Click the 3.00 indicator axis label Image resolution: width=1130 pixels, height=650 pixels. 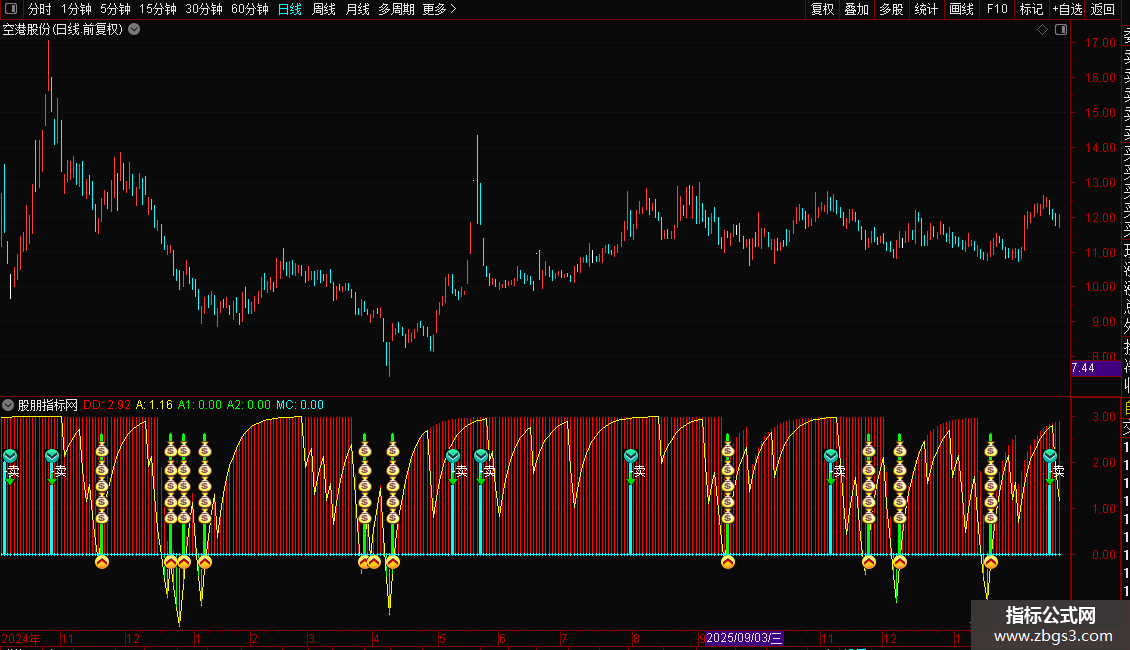[1104, 417]
